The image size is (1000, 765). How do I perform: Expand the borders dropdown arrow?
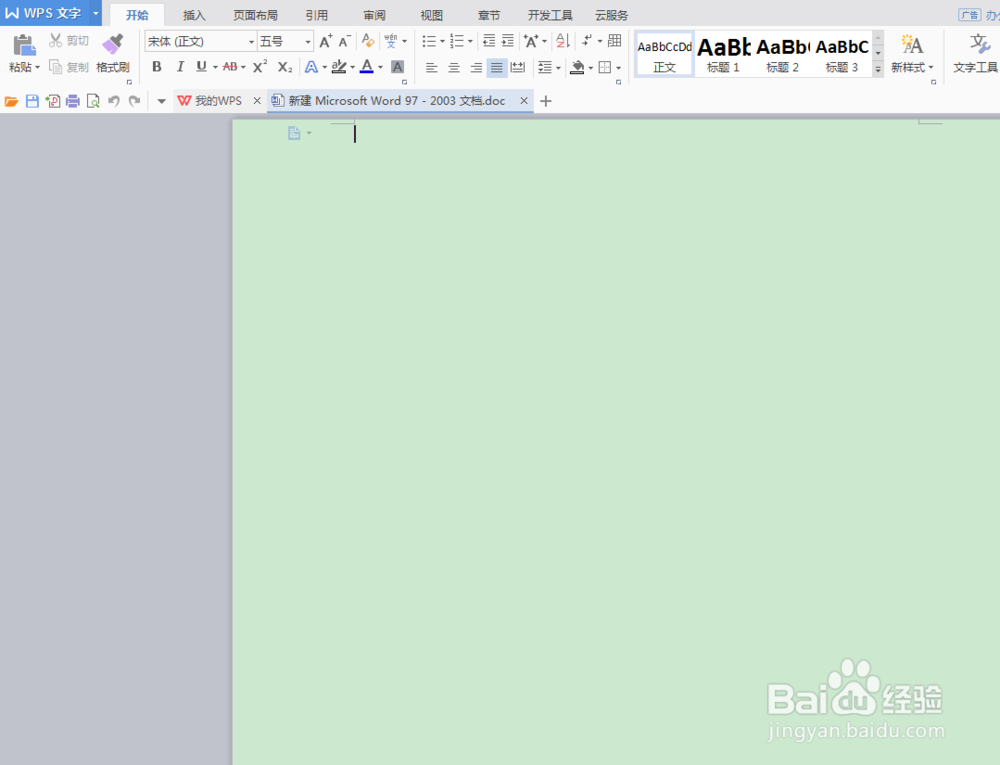click(619, 68)
